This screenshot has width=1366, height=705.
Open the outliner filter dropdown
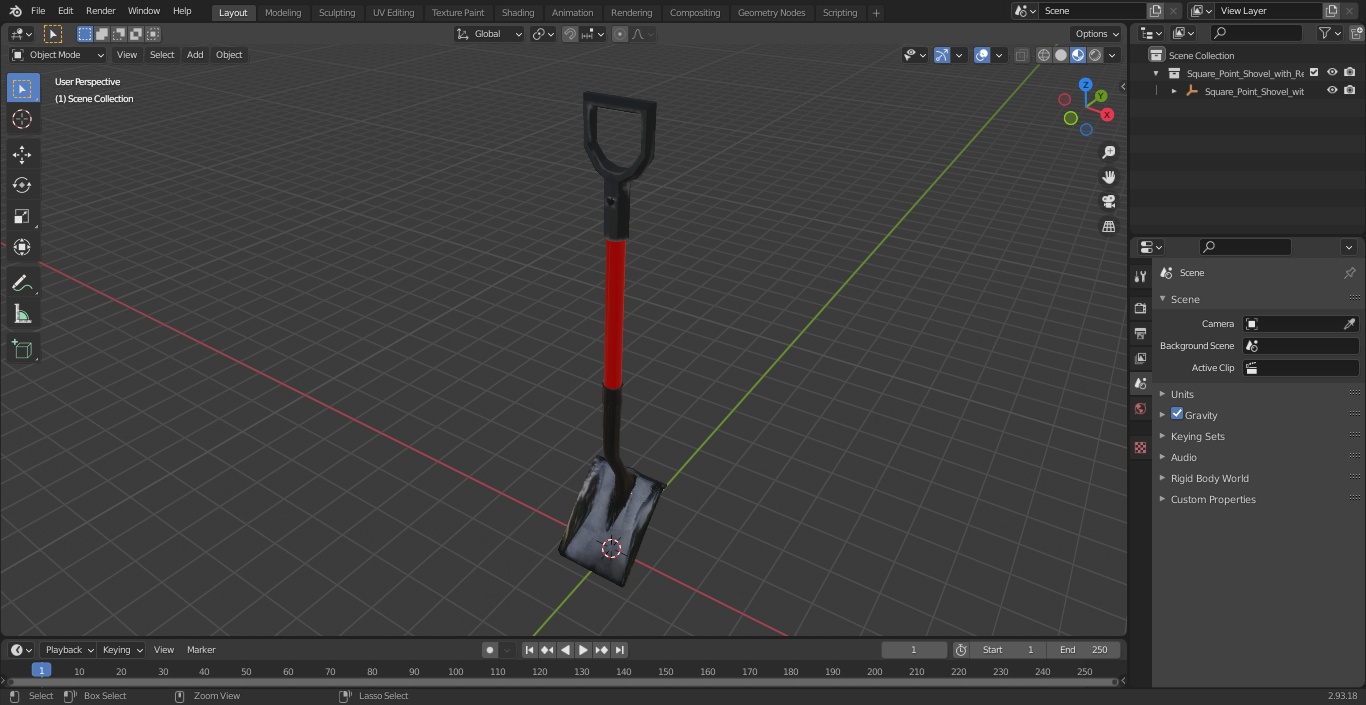click(1329, 34)
